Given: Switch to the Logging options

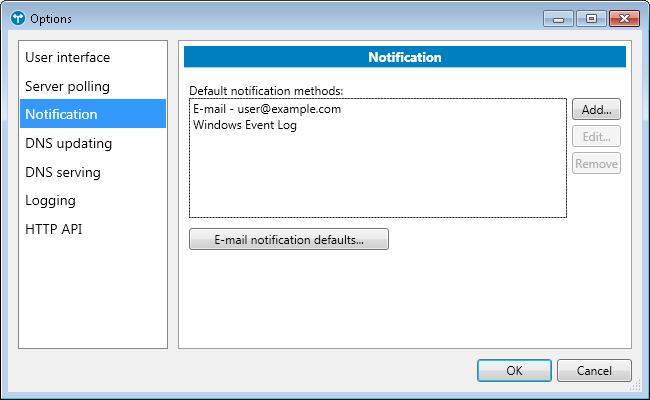Looking at the screenshot, I should click(x=50, y=200).
